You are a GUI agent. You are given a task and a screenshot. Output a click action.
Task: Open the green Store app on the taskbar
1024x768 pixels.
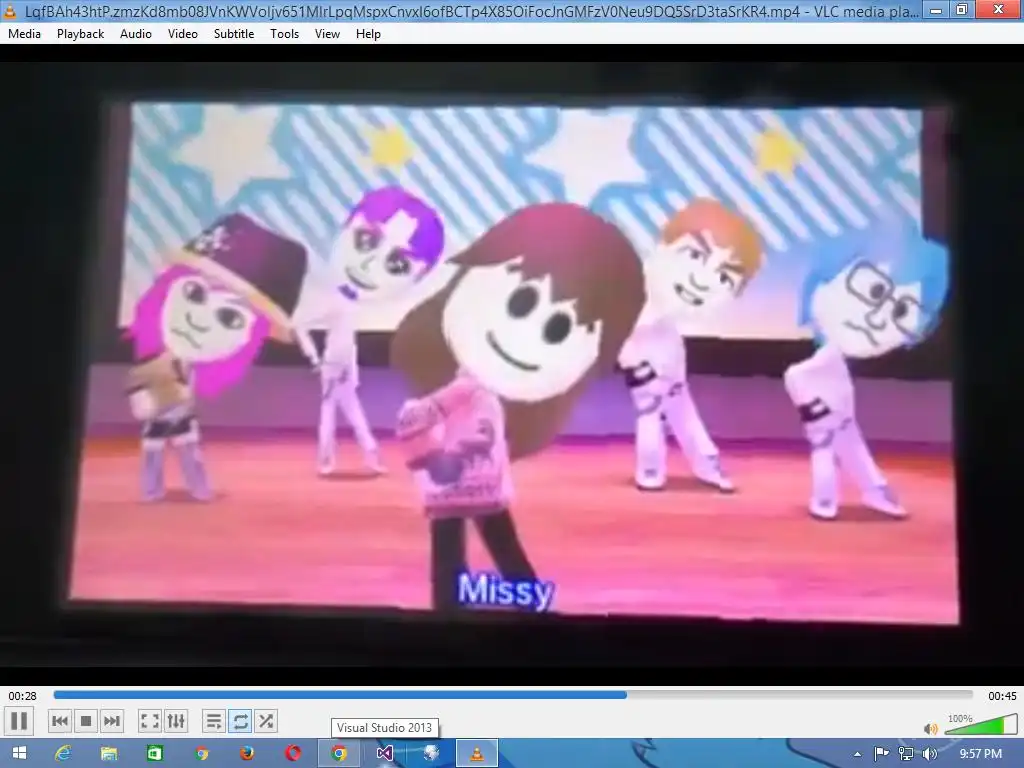[155, 754]
